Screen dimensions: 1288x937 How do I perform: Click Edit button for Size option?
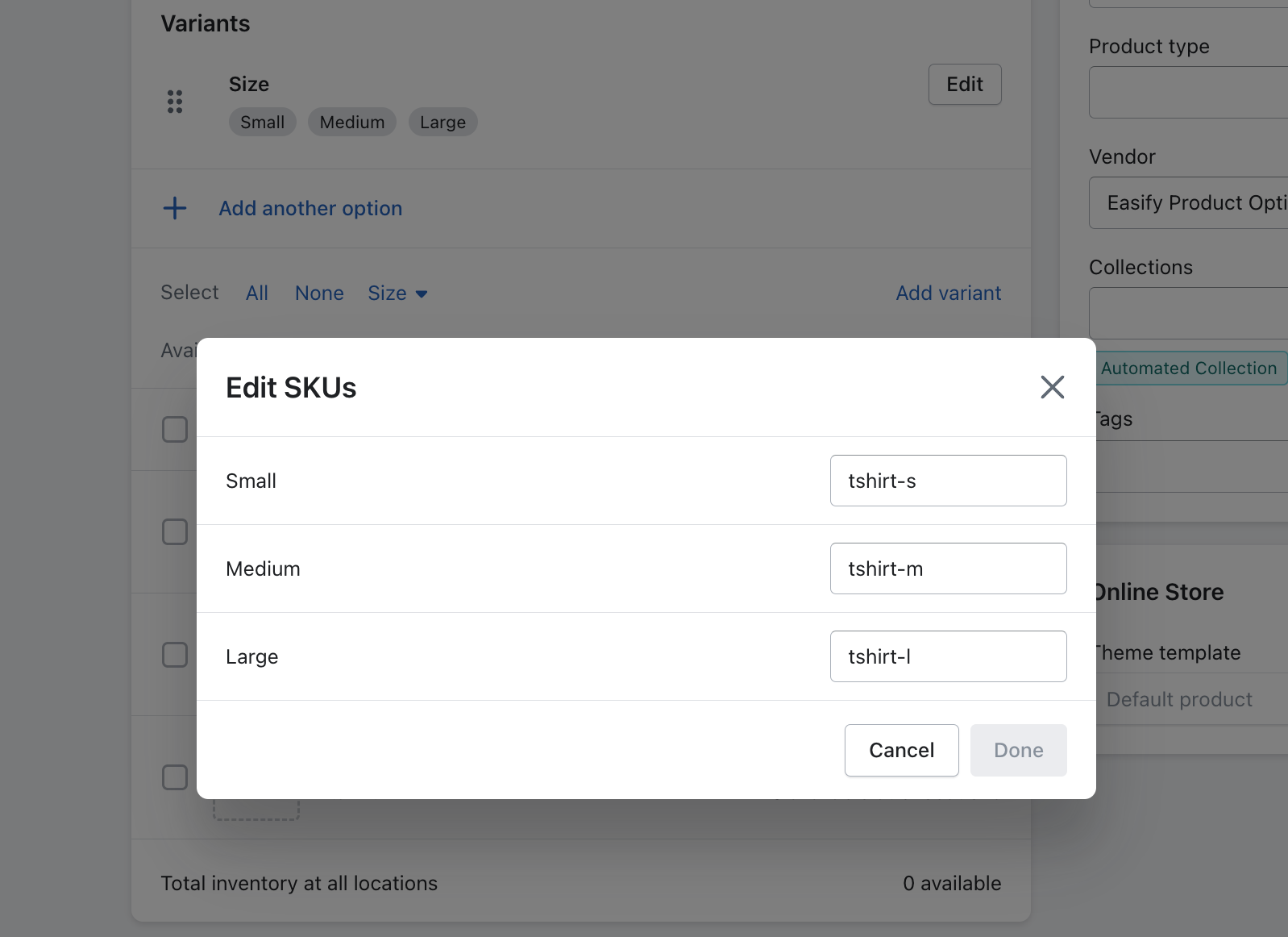(x=964, y=85)
